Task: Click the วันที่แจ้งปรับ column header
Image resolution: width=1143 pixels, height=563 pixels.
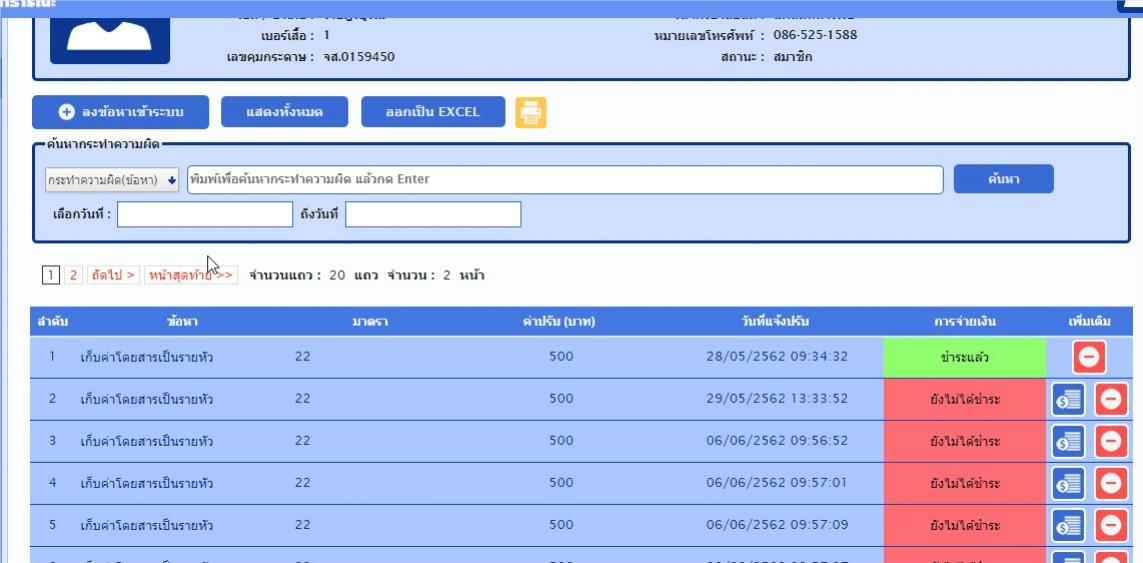Action: [776, 322]
